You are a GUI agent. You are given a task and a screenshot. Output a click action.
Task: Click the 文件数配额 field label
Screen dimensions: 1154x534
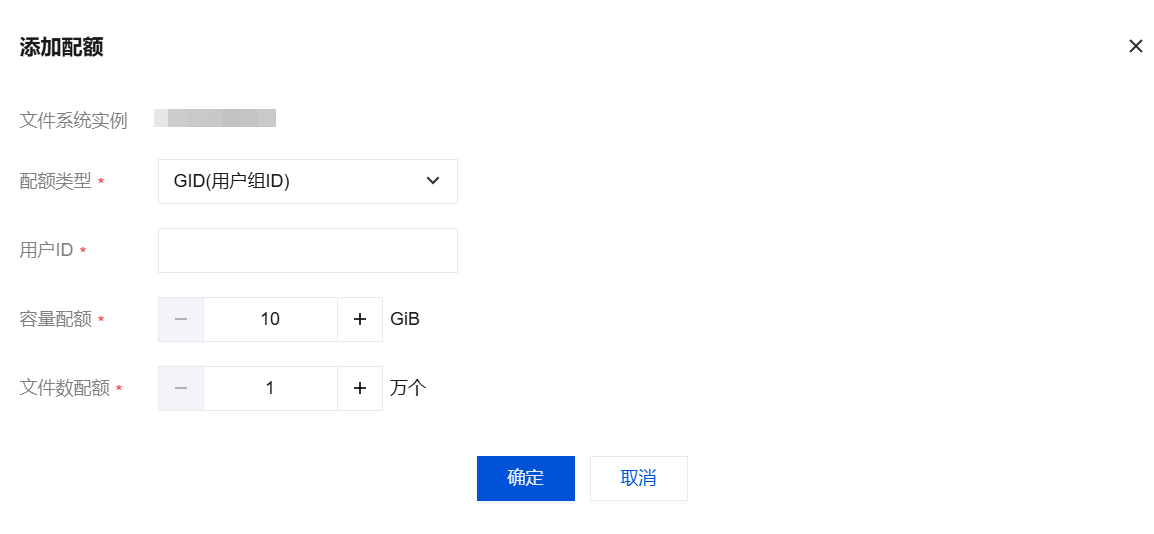(x=65, y=388)
